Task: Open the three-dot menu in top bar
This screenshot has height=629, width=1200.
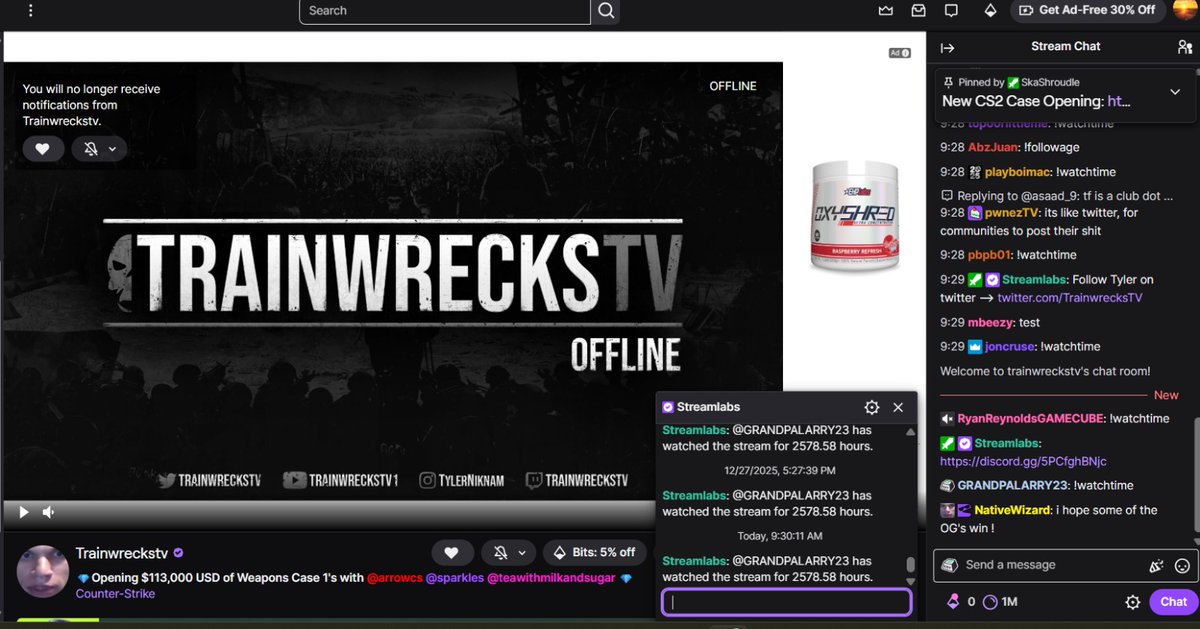Action: pyautogui.click(x=30, y=11)
